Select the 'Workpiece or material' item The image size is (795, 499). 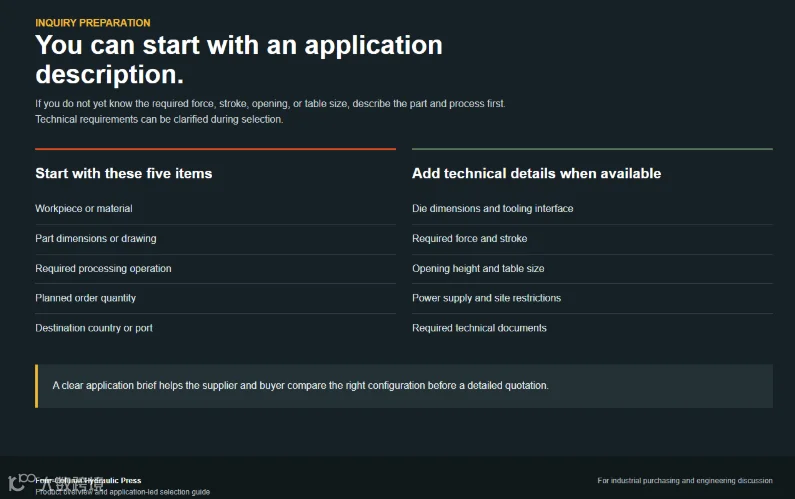[215, 208]
